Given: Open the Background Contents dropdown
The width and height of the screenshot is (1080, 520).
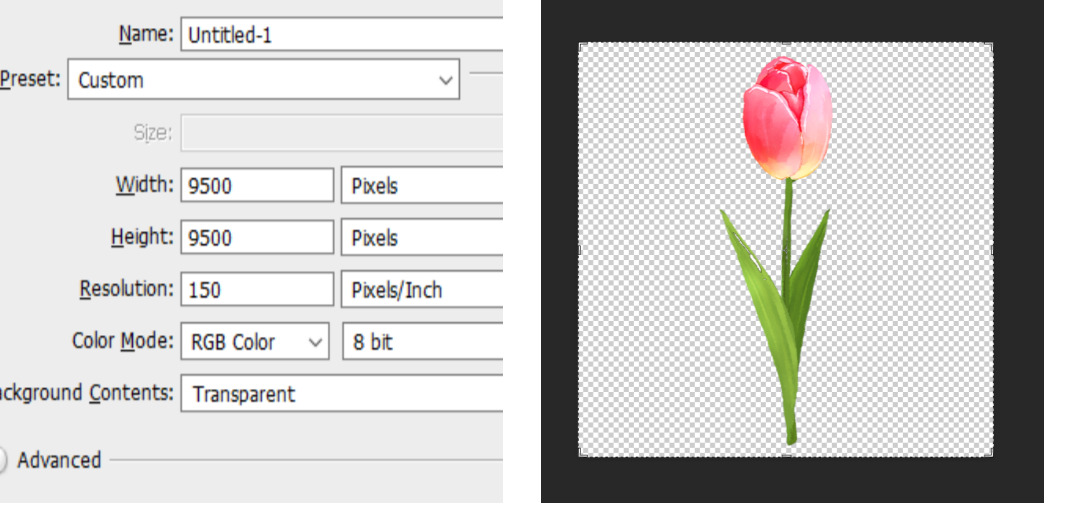Looking at the screenshot, I should click(x=340, y=394).
